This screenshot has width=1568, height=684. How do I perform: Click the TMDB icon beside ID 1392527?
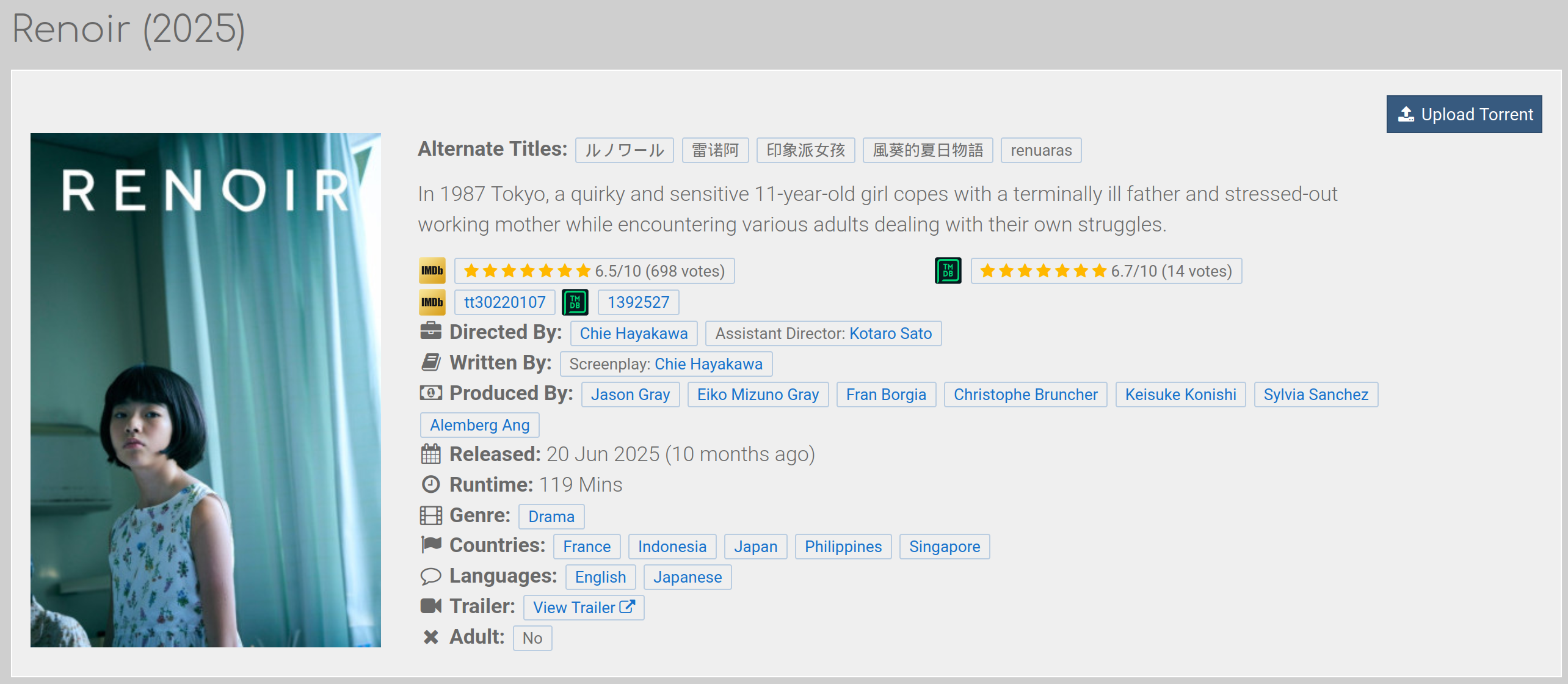(x=575, y=302)
